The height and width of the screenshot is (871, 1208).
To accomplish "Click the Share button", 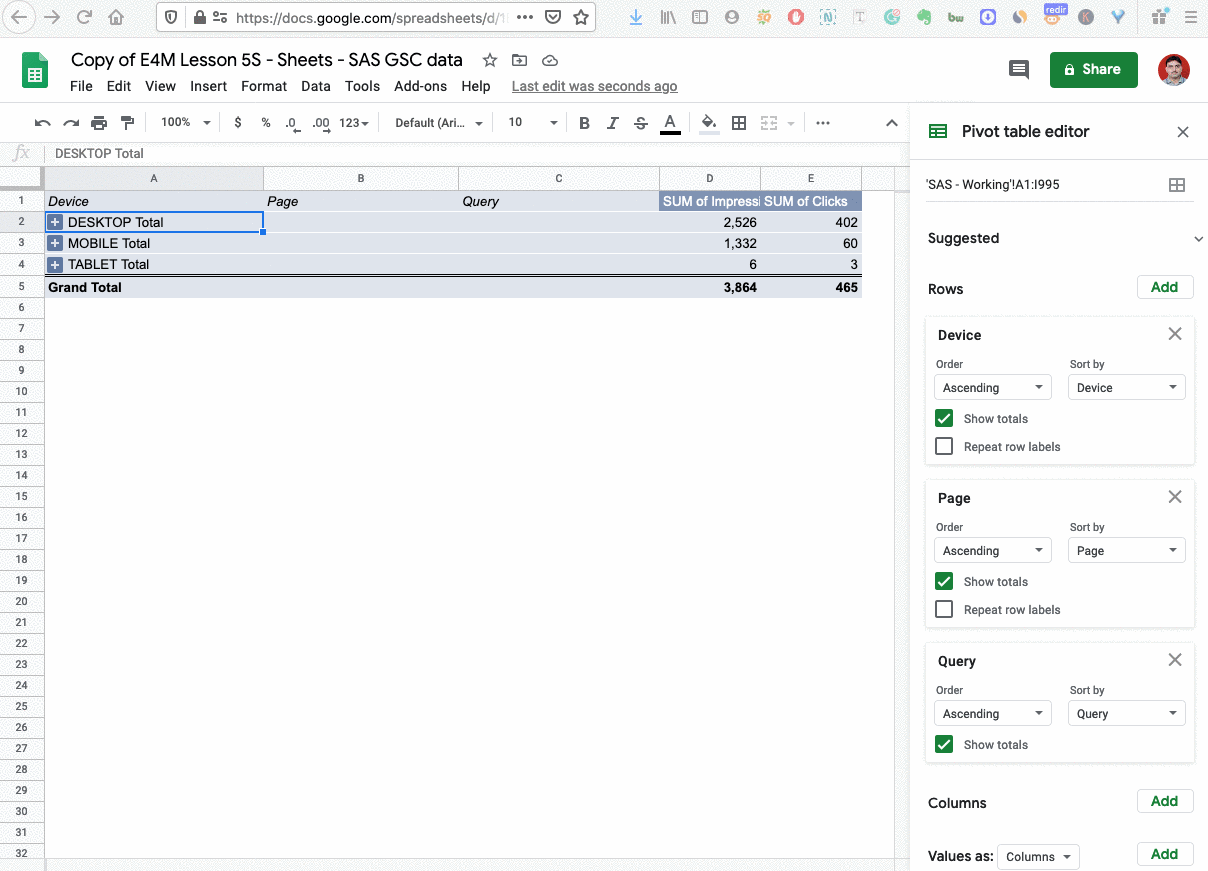I will click(x=1094, y=69).
